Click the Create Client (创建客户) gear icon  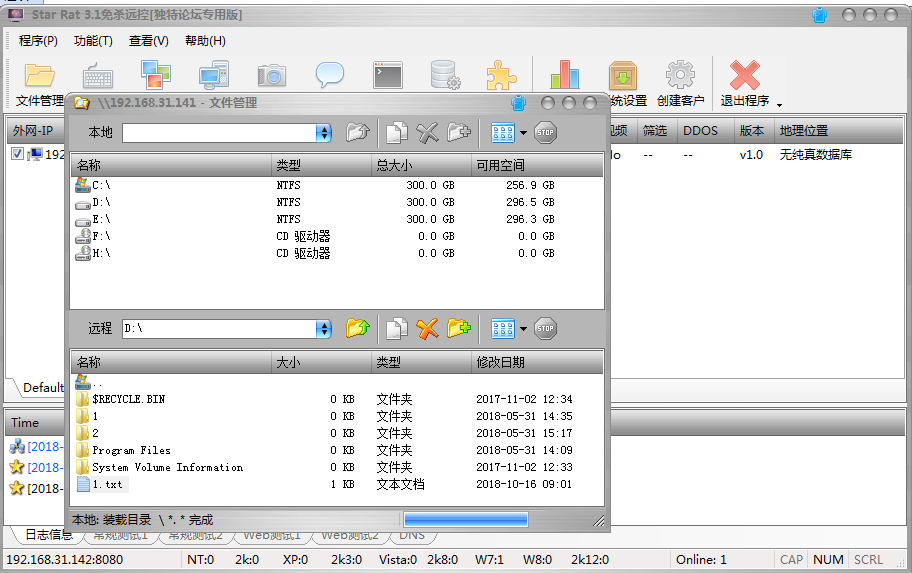pyautogui.click(x=680, y=75)
